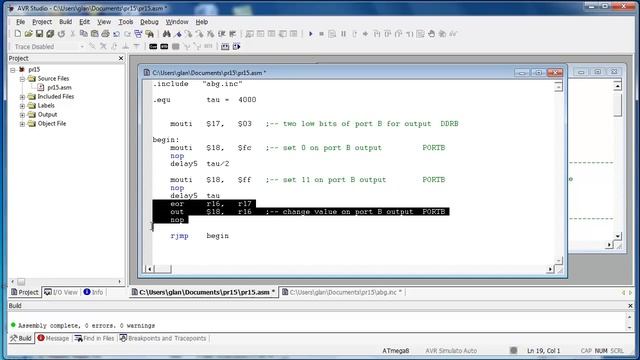This screenshot has height=360, width=640.
Task: Click the 'delay5 tau/2' code line
Action: point(200,164)
